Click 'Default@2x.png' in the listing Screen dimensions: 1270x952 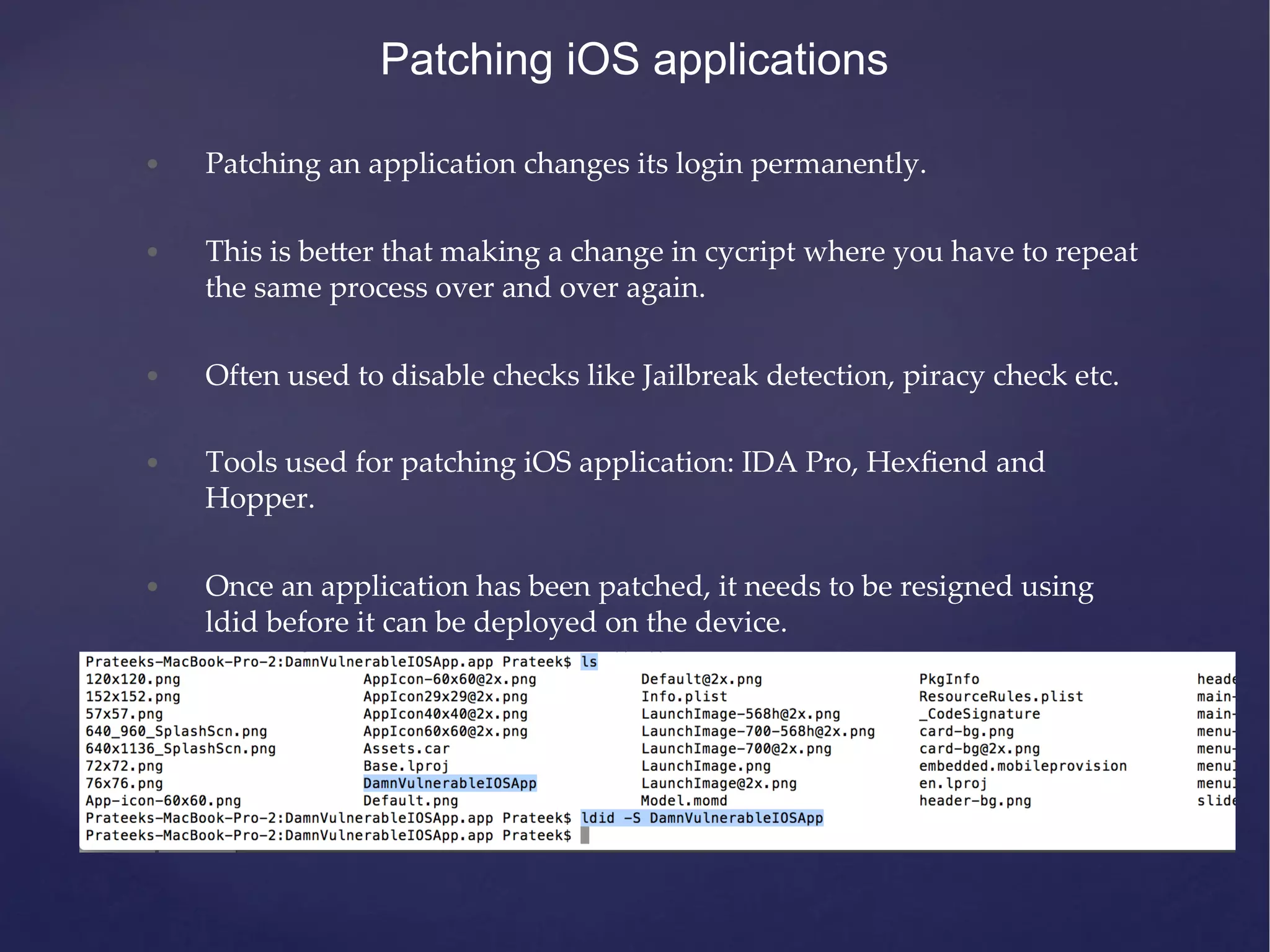[701, 679]
